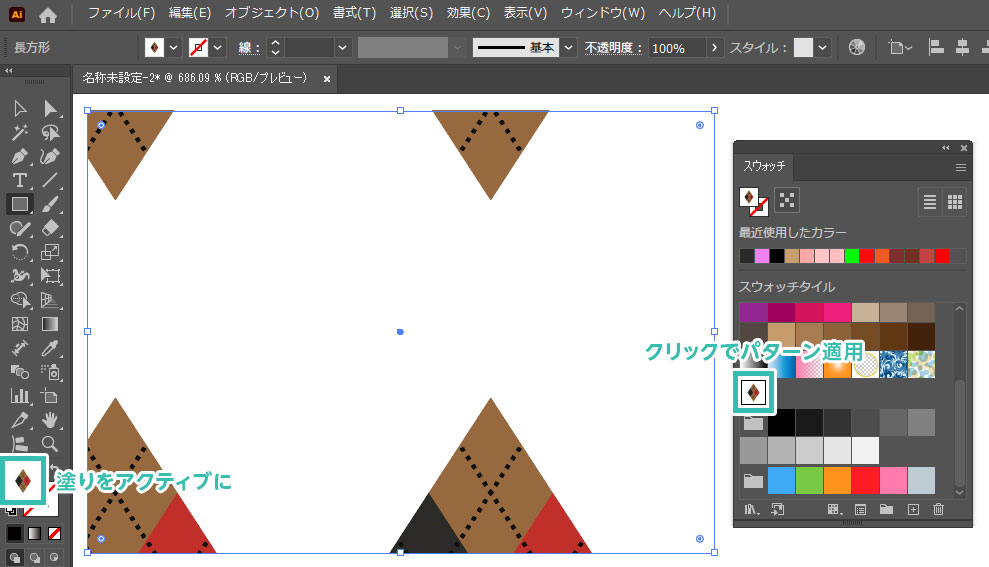The image size is (989, 567).
Task: Open the オブジェクト(O) menu
Action: pyautogui.click(x=271, y=14)
